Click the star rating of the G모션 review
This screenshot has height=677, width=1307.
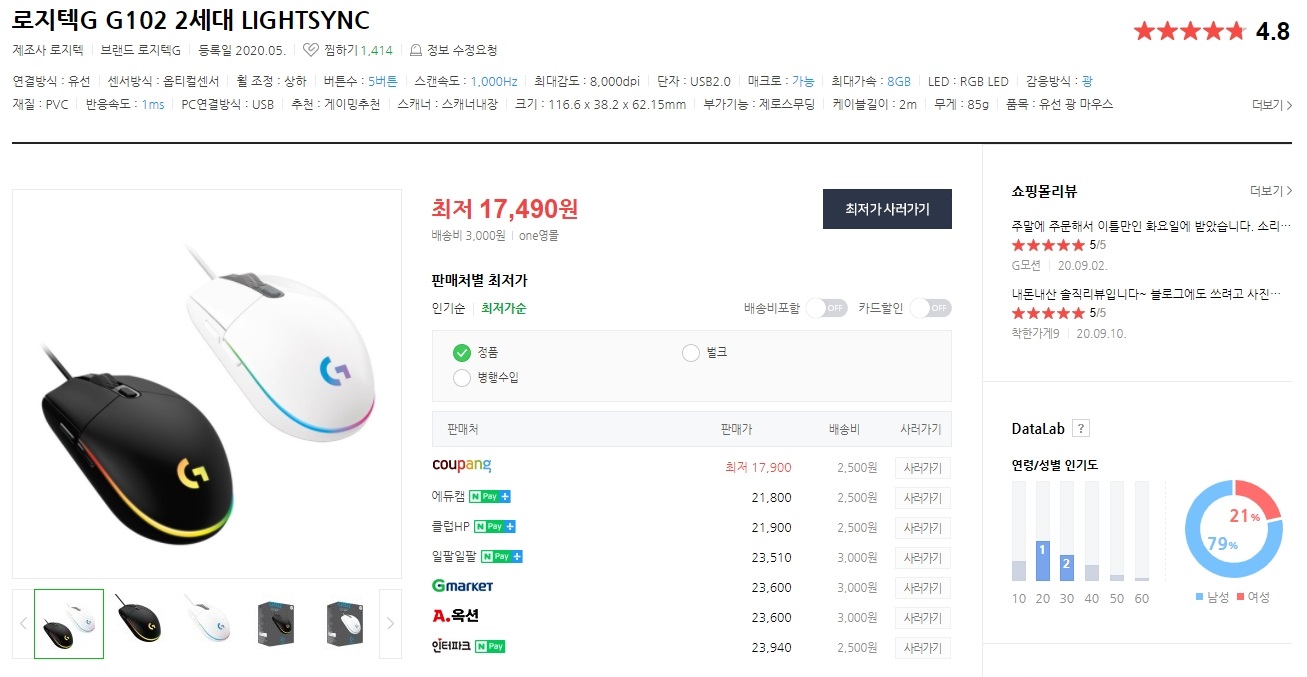pyautogui.click(x=1048, y=245)
